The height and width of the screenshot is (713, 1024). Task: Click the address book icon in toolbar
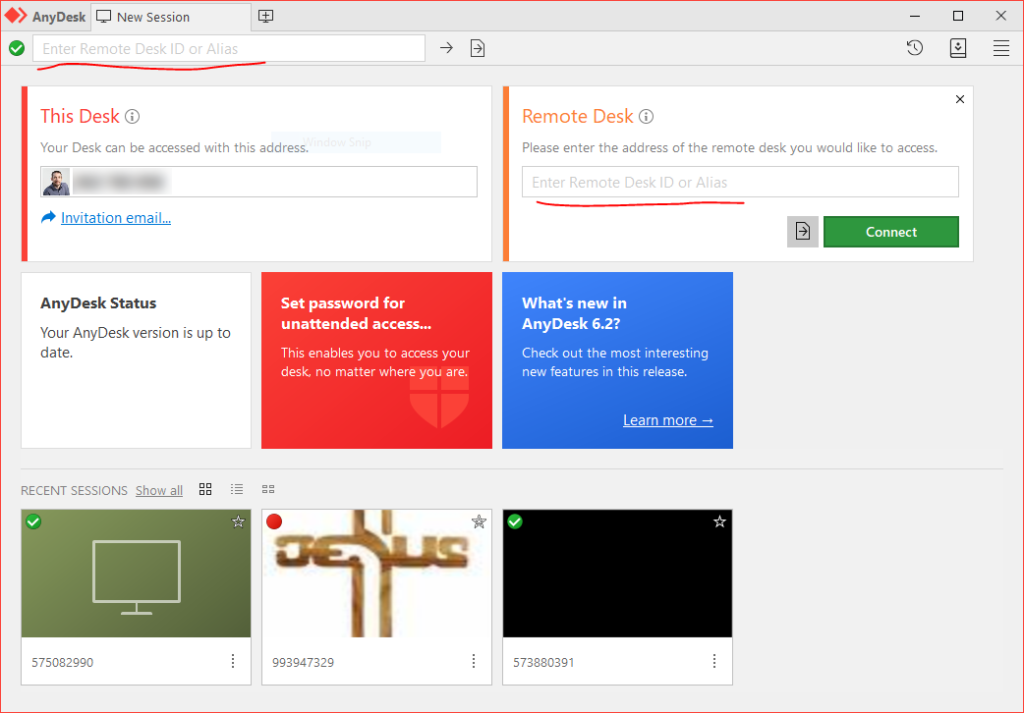coord(957,48)
